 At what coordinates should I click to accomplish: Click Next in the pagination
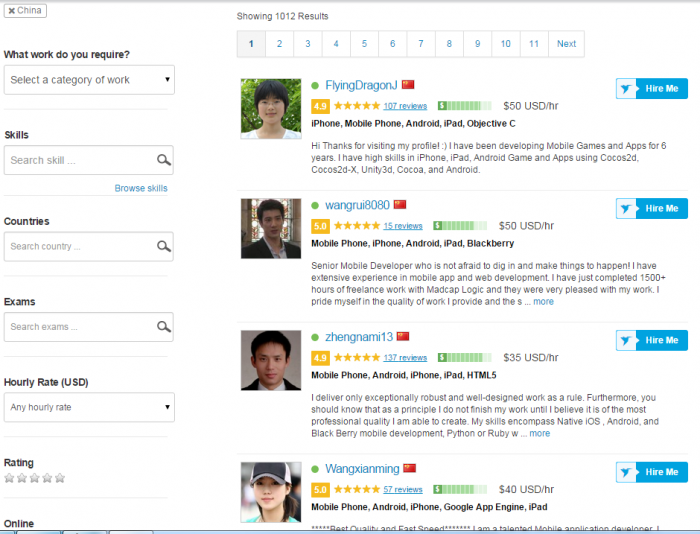pos(566,44)
